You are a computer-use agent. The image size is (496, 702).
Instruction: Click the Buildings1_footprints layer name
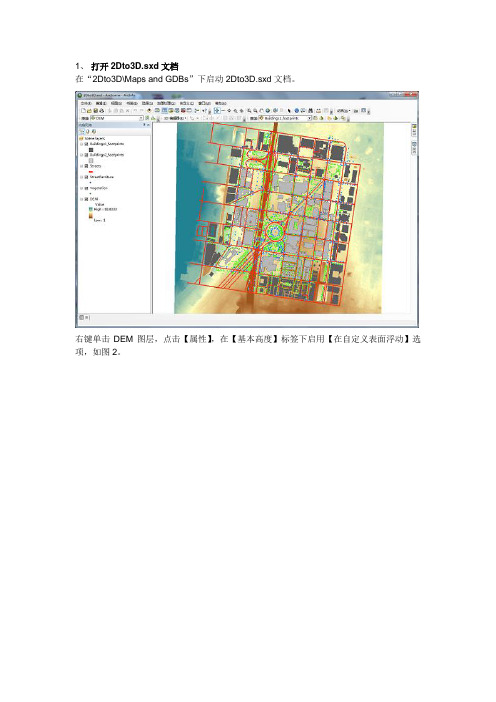(107, 144)
